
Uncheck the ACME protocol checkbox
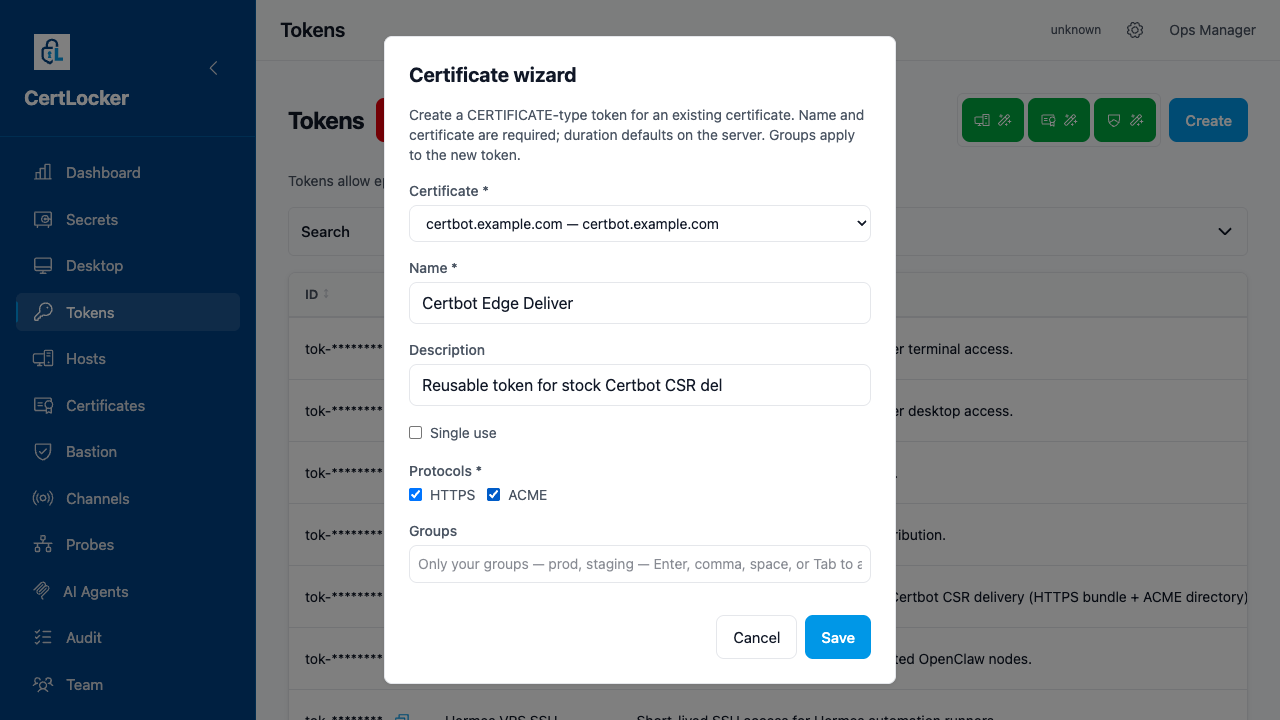tap(494, 495)
